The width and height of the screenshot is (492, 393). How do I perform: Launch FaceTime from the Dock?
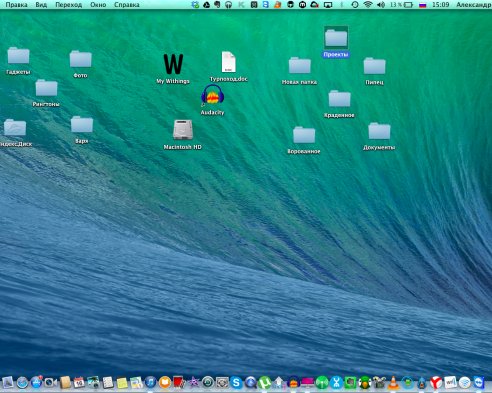pyautogui.click(x=51, y=382)
